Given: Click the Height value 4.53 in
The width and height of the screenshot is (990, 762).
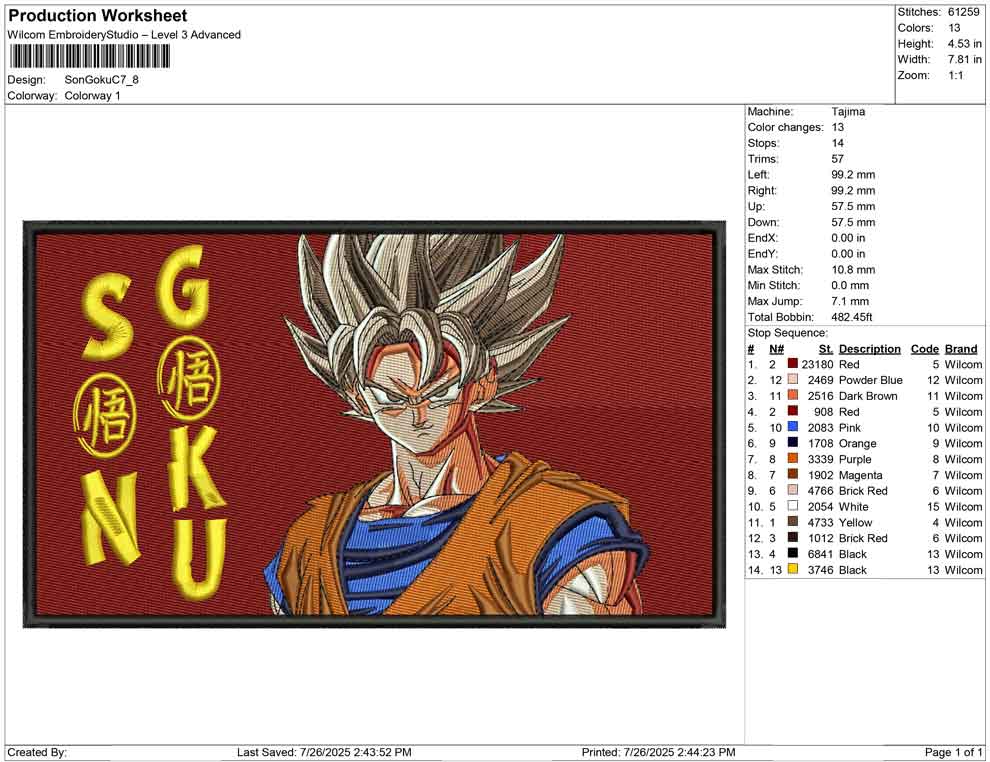Looking at the screenshot, I should point(964,44).
